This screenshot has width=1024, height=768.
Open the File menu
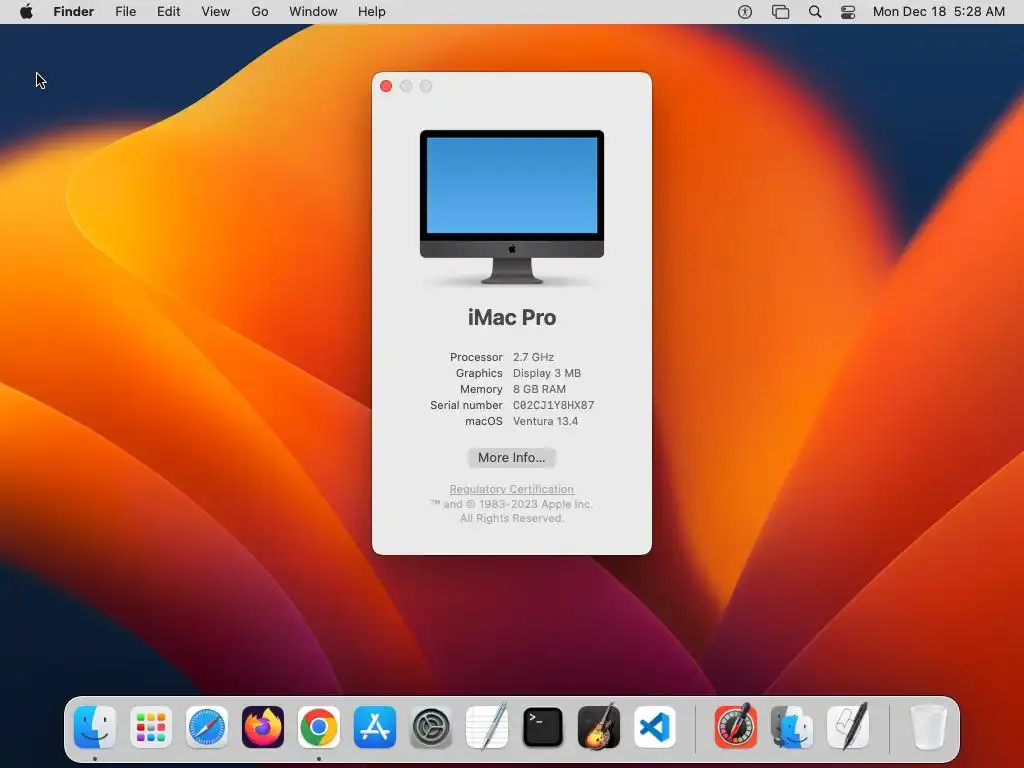click(x=125, y=12)
